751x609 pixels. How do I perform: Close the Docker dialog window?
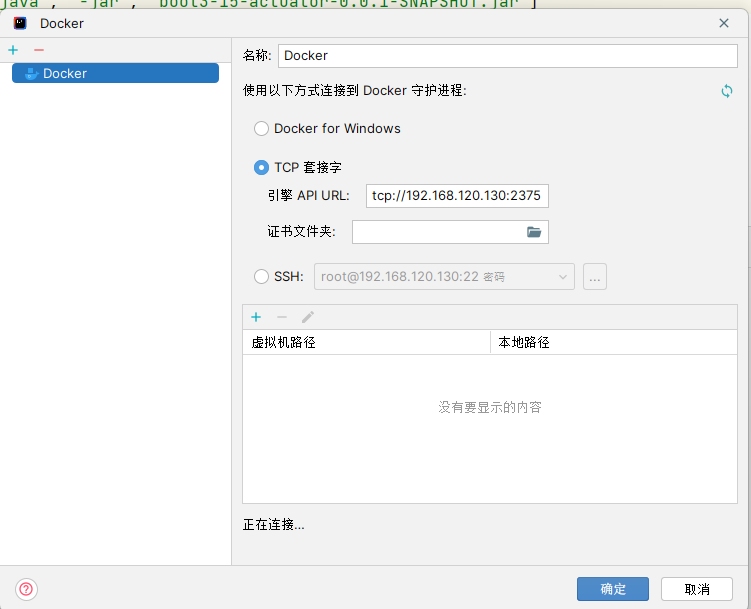pyautogui.click(x=724, y=23)
